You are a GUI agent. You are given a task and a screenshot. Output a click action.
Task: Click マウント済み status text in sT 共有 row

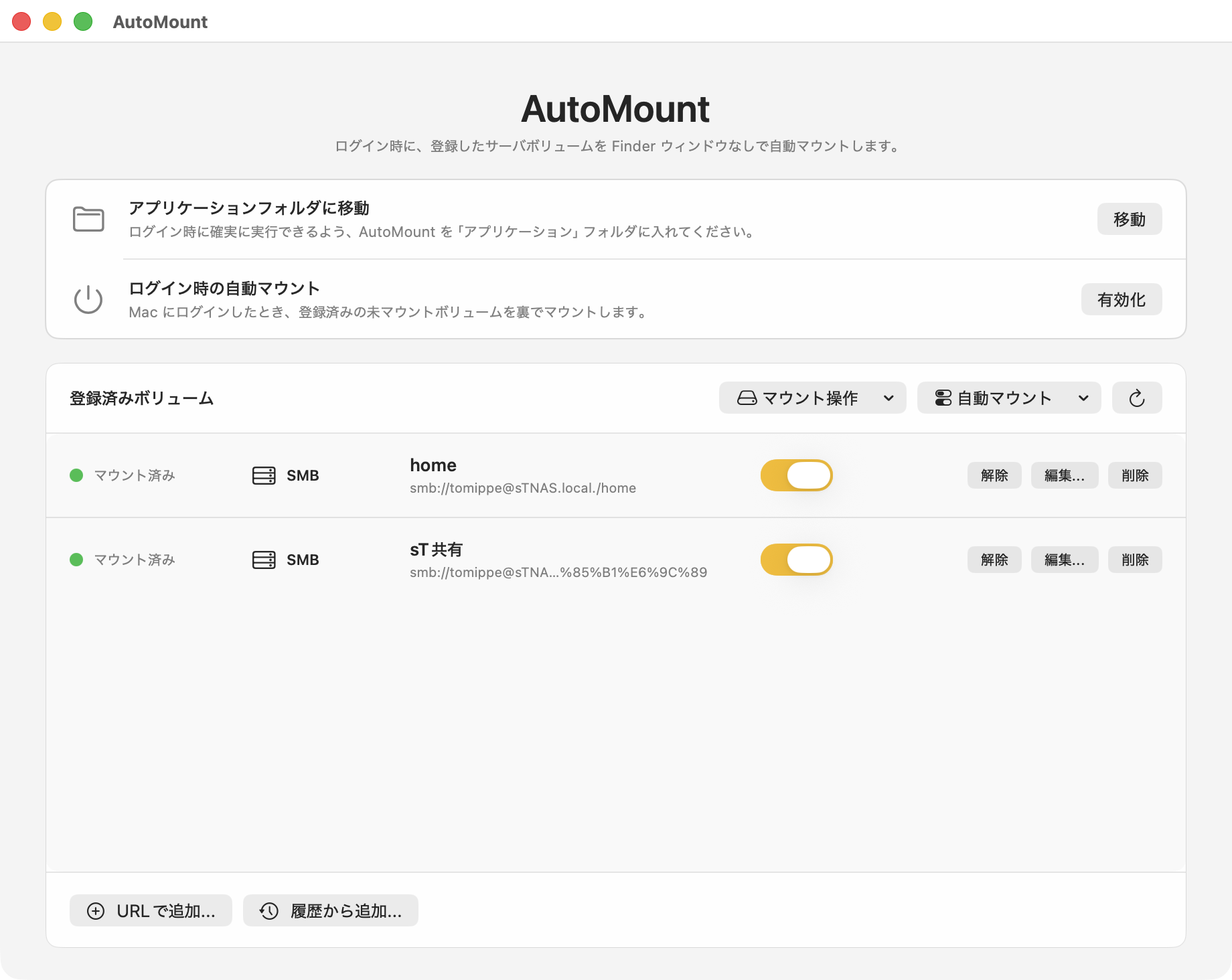coord(135,560)
